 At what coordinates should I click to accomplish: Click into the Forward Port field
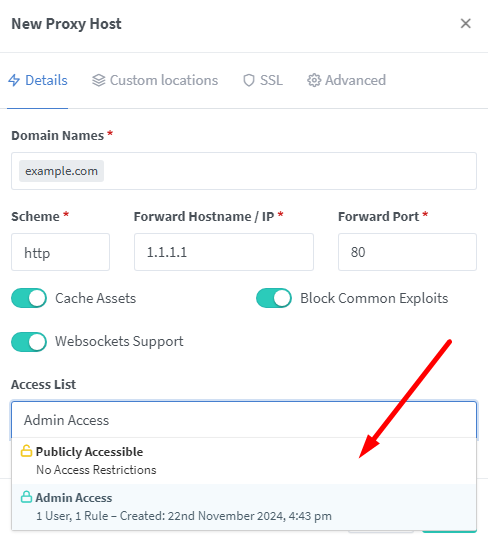click(408, 252)
